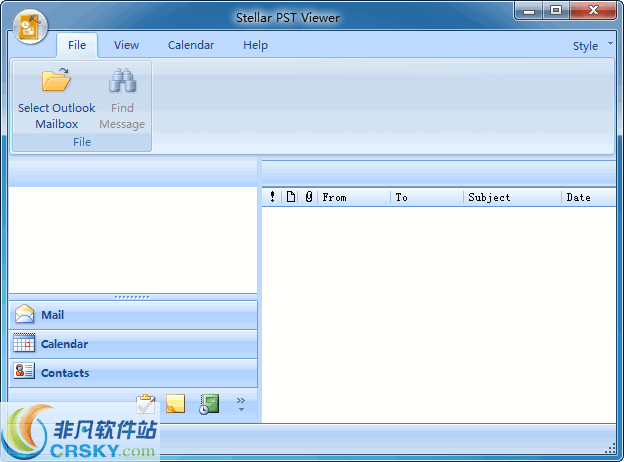Click the navigation pane splitter grip

click(132, 297)
